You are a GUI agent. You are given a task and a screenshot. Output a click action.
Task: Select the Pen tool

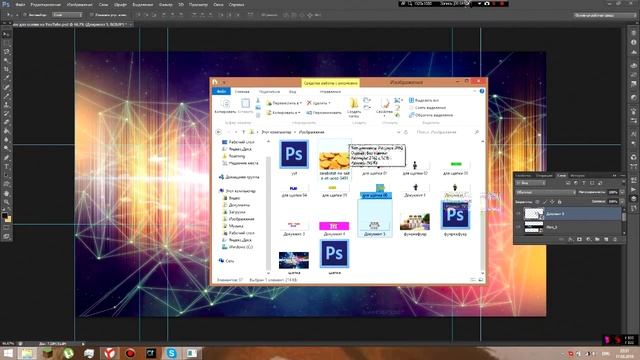[x=7, y=157]
